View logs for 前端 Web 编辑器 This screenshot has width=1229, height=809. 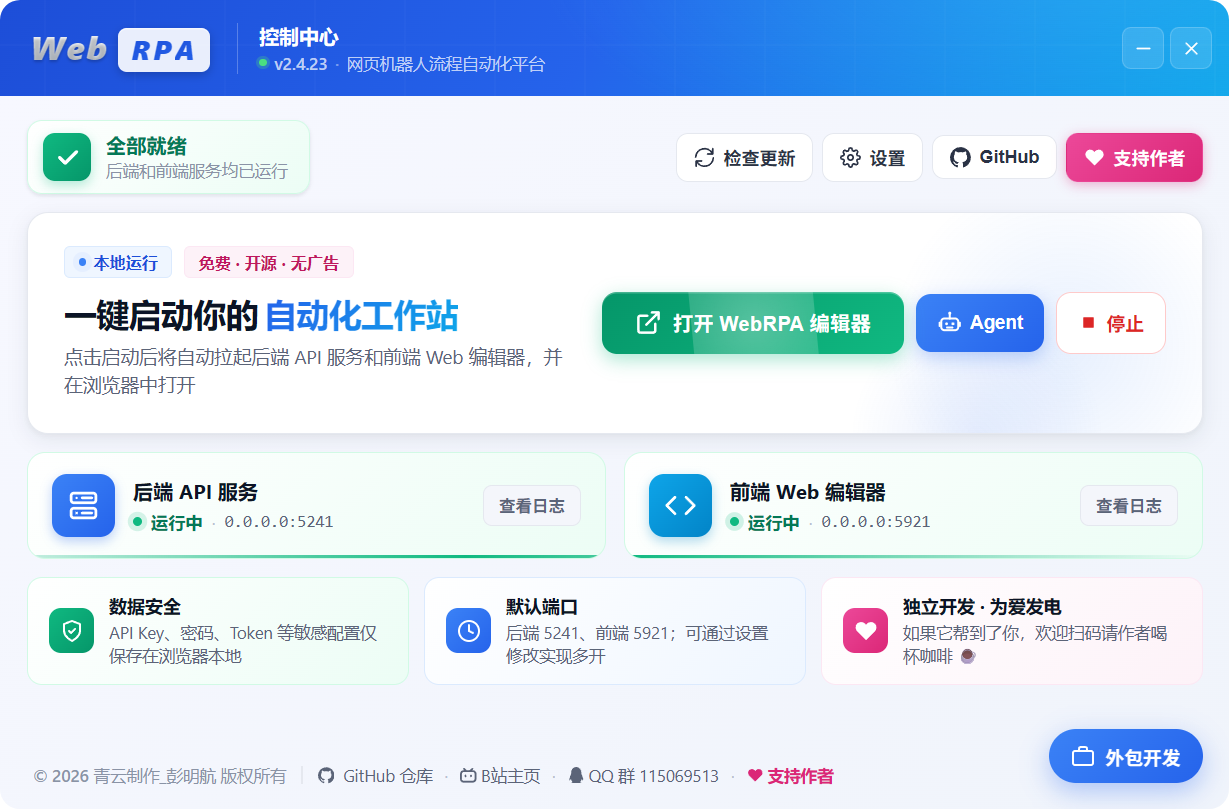click(x=1129, y=506)
